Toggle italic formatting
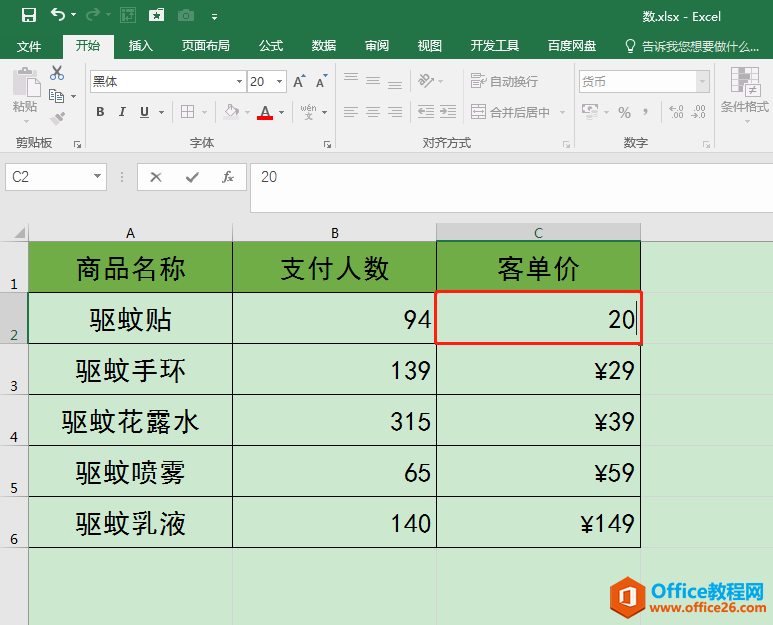773x625 pixels. (123, 112)
